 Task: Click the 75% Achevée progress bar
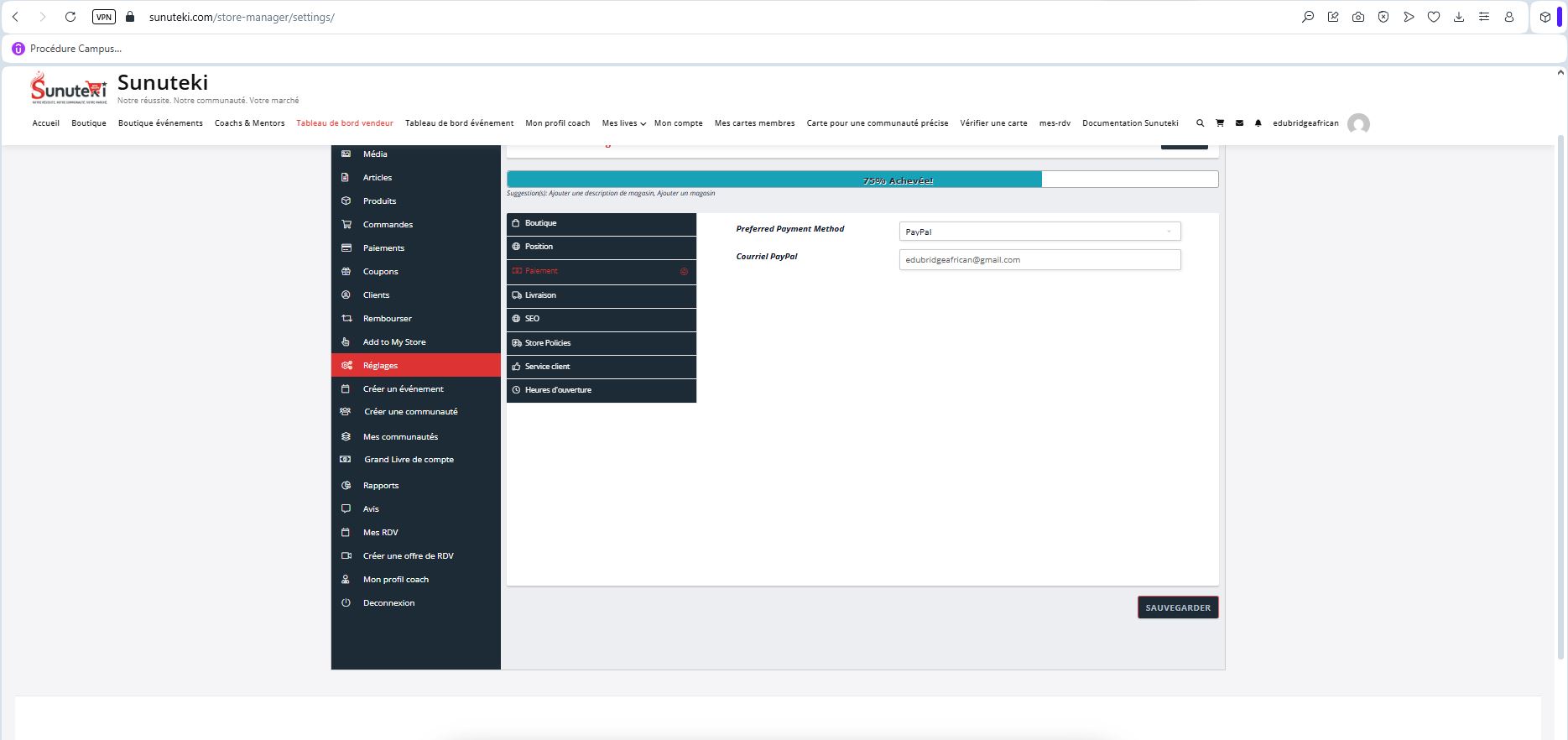pyautogui.click(x=862, y=180)
